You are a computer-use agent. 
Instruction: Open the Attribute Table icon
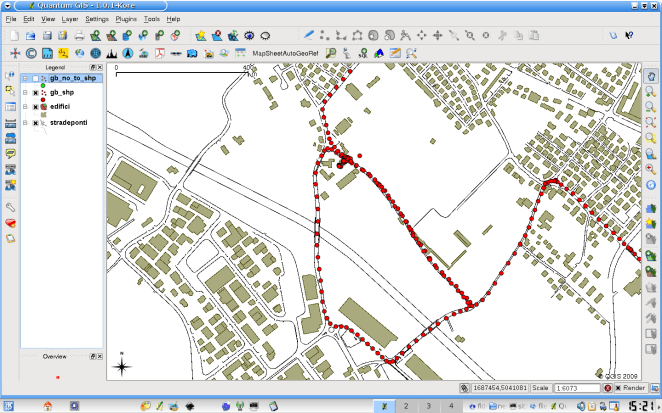click(10, 107)
